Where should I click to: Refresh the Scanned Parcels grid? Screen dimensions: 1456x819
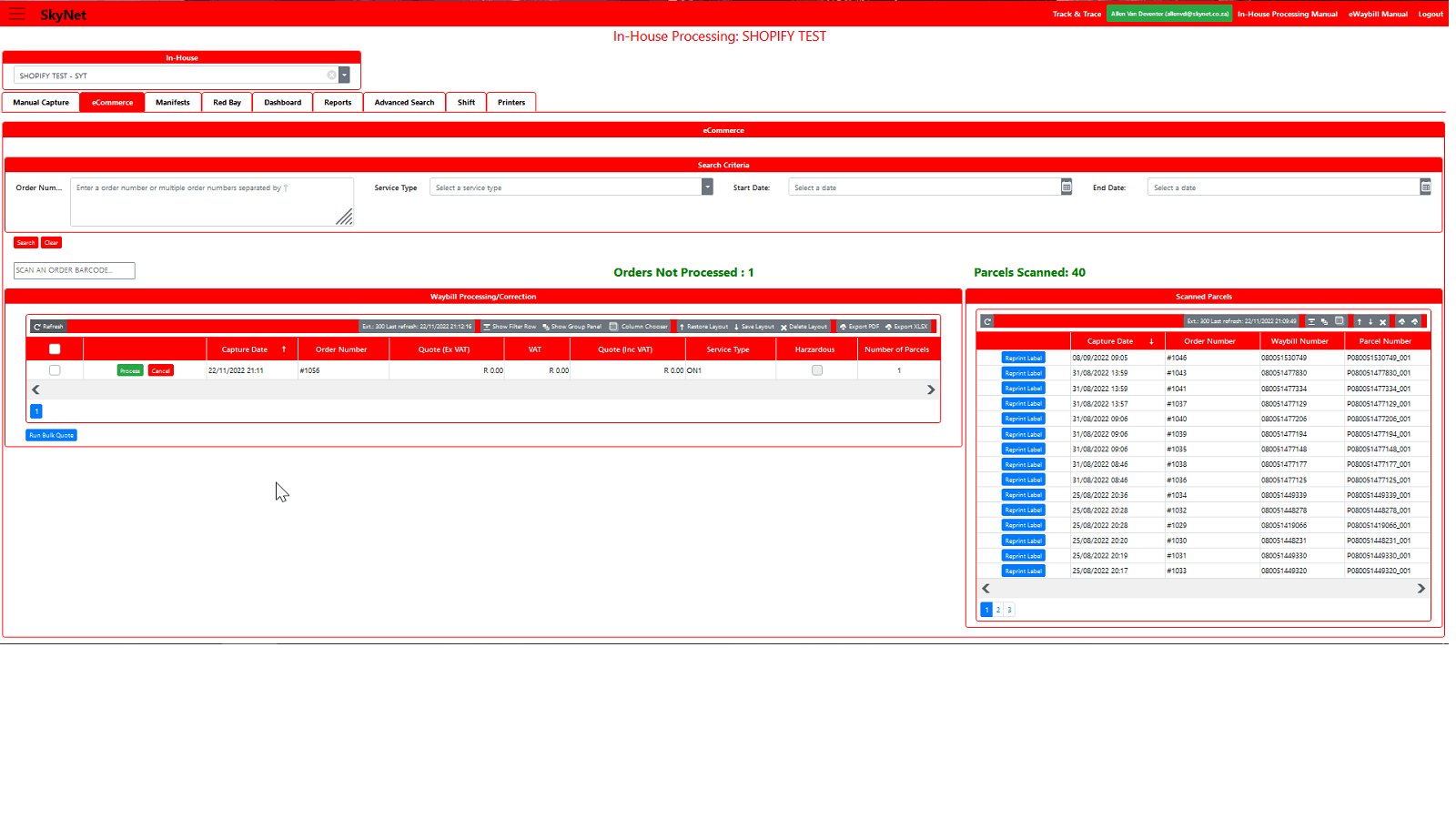point(986,320)
